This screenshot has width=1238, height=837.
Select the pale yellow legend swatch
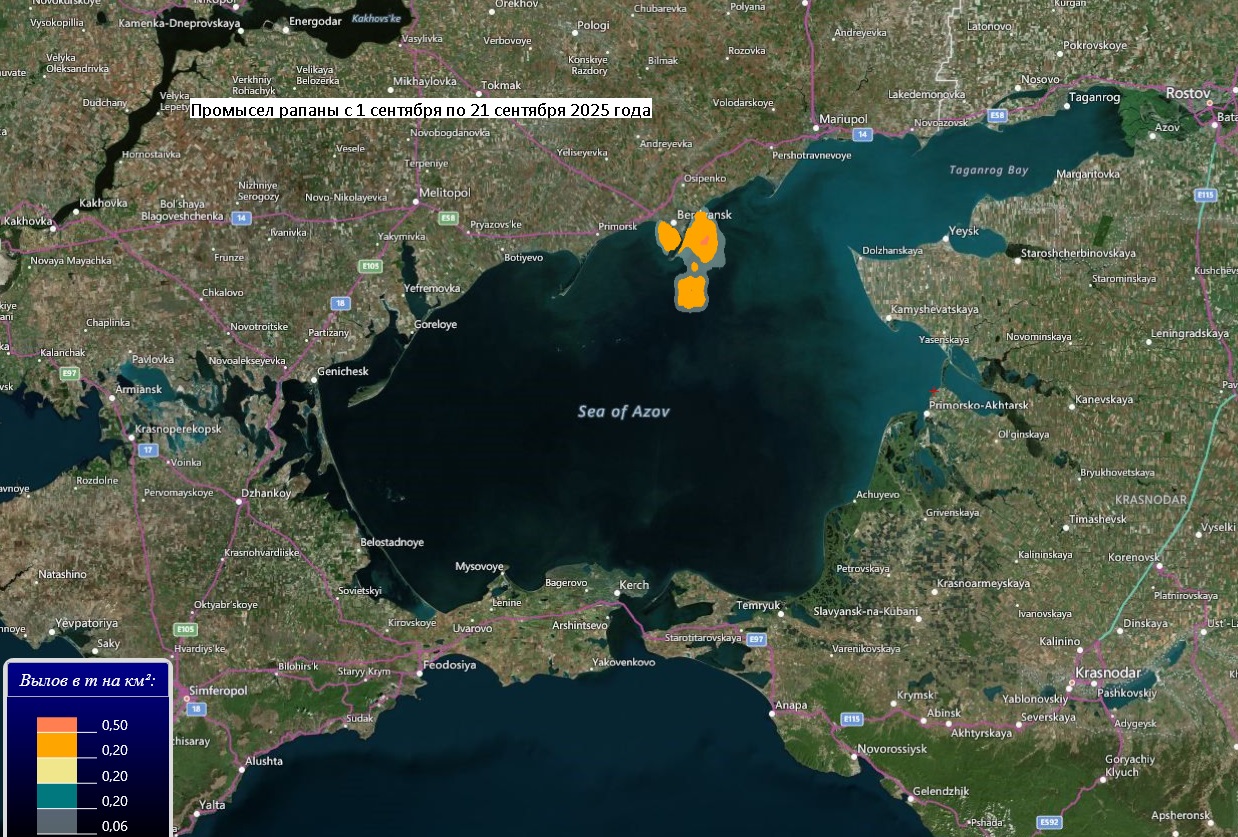[57, 775]
